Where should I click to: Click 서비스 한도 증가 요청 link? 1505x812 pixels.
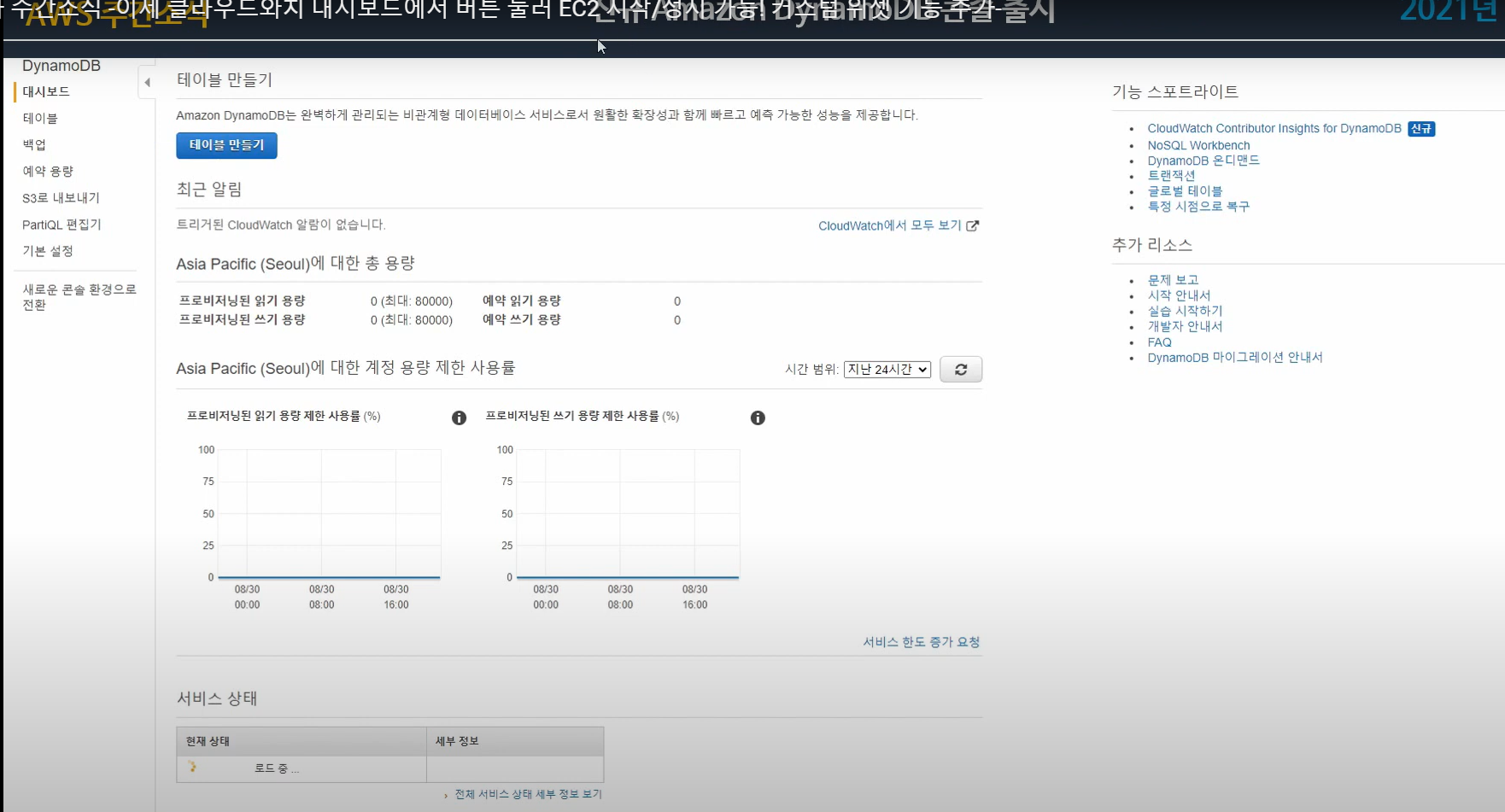pos(922,642)
